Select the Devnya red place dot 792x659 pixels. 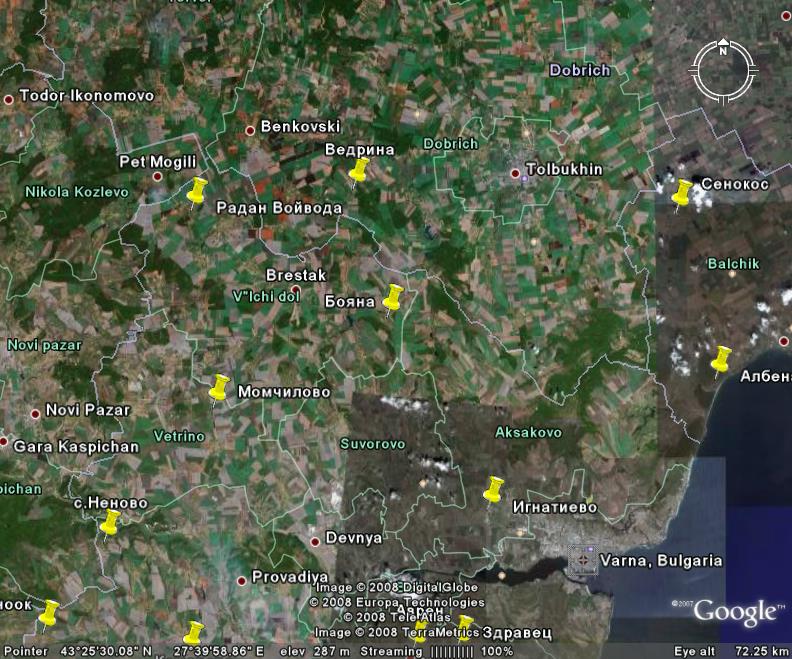click(x=315, y=542)
